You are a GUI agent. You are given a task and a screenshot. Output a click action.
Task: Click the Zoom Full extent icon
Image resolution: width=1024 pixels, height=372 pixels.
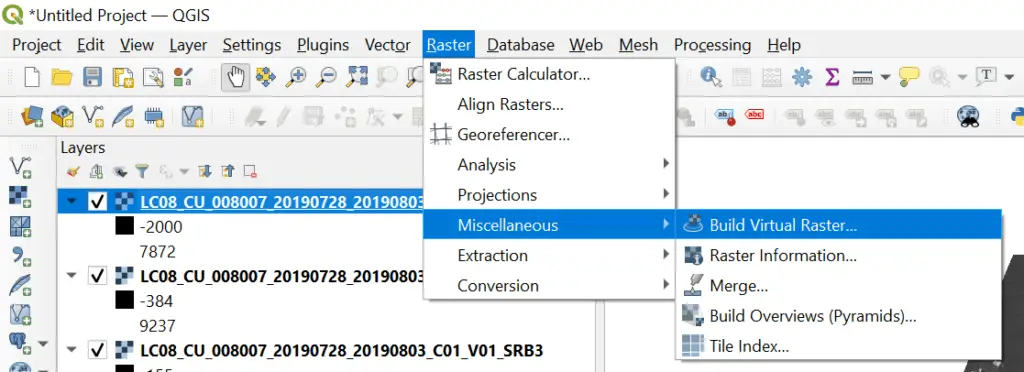point(357,77)
